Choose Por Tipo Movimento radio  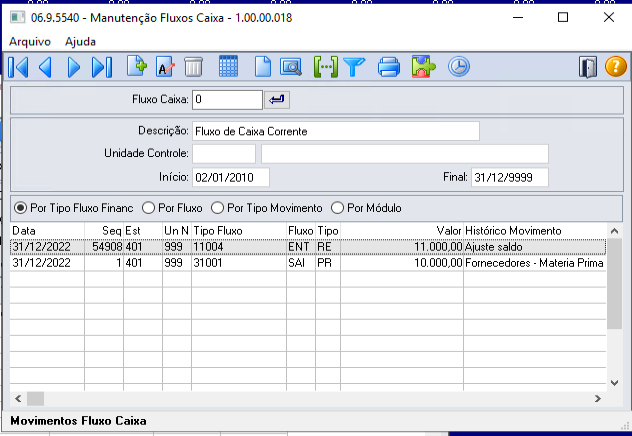[217, 208]
